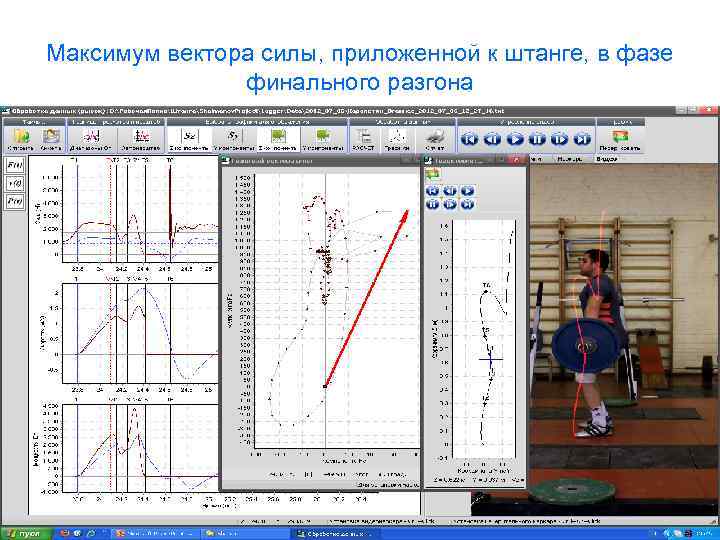The width and height of the screenshot is (720, 540).
Task: Click the Firefox quick launch icon
Action: click(66, 534)
